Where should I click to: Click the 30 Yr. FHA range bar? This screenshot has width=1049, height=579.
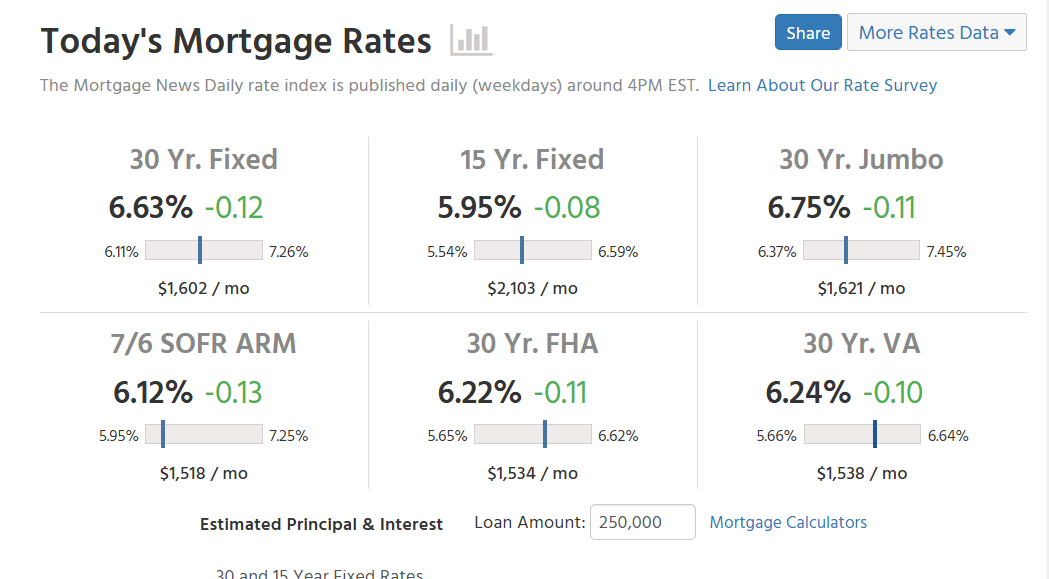(532, 434)
